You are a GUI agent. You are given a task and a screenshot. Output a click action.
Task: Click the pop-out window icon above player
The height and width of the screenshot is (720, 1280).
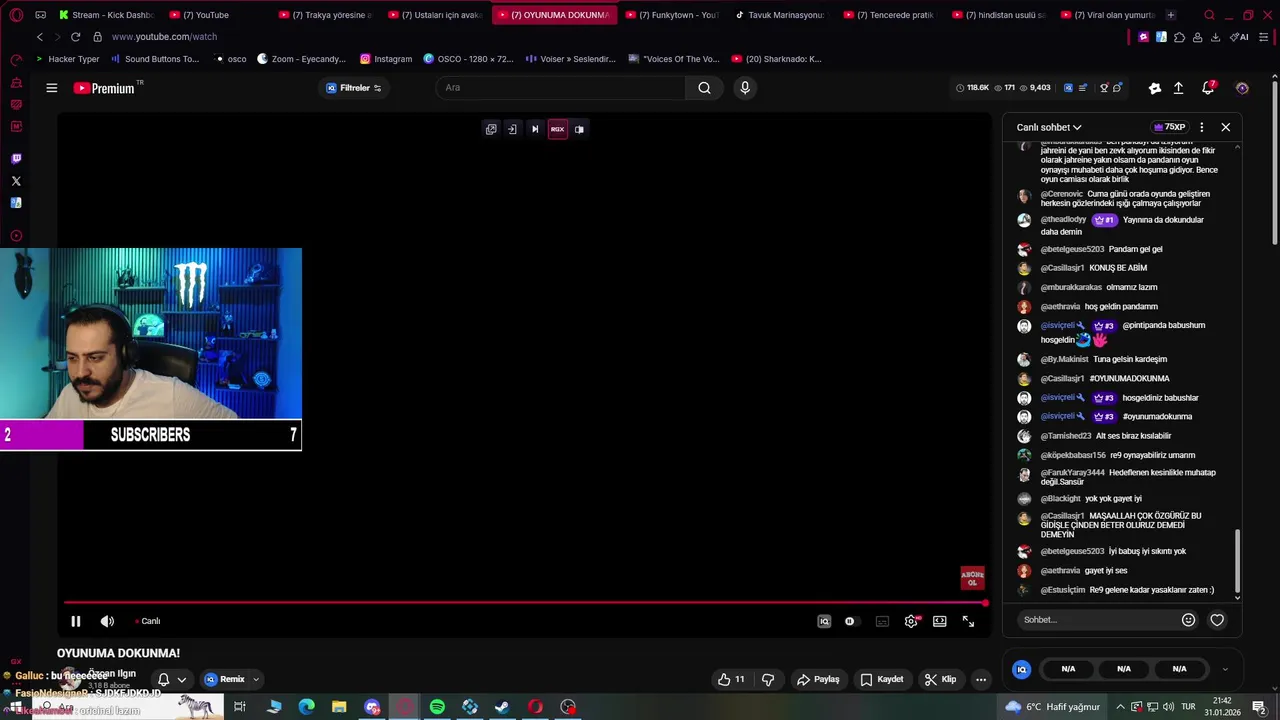491,129
